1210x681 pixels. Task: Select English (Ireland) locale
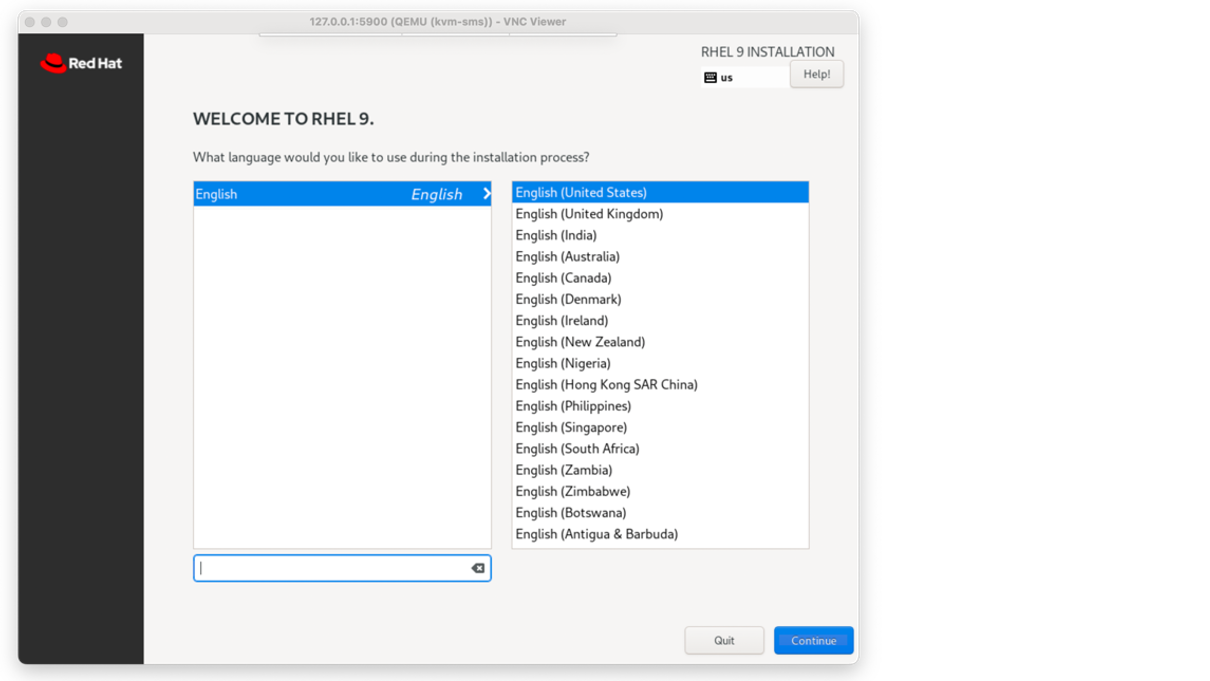pyautogui.click(x=561, y=320)
